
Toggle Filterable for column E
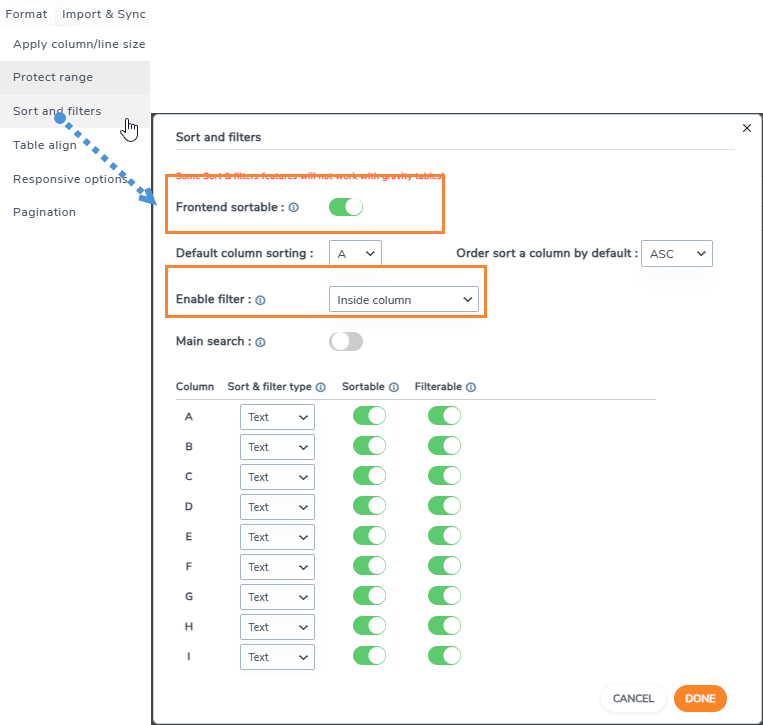(x=444, y=536)
